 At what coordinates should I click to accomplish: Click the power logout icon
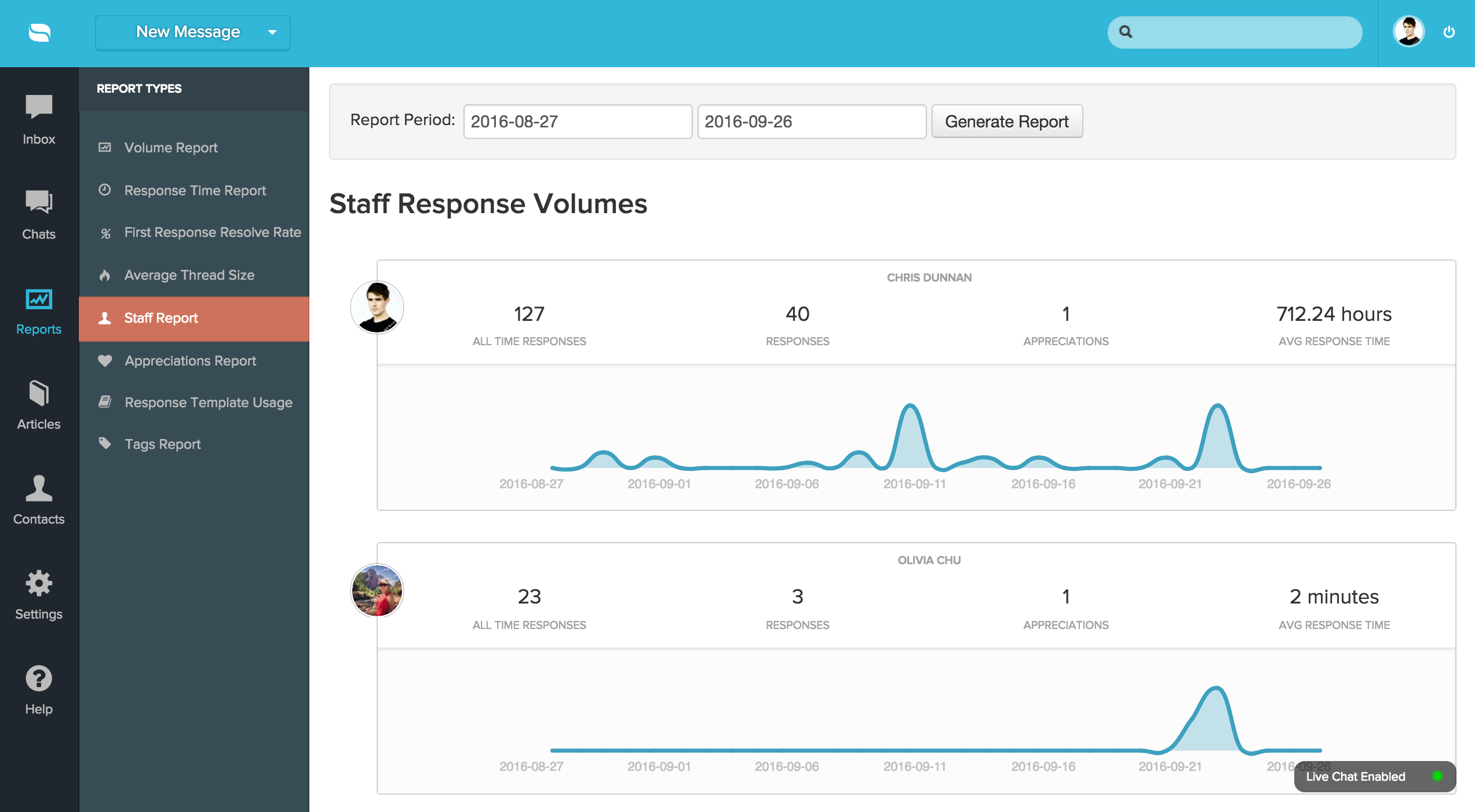pyautogui.click(x=1448, y=32)
